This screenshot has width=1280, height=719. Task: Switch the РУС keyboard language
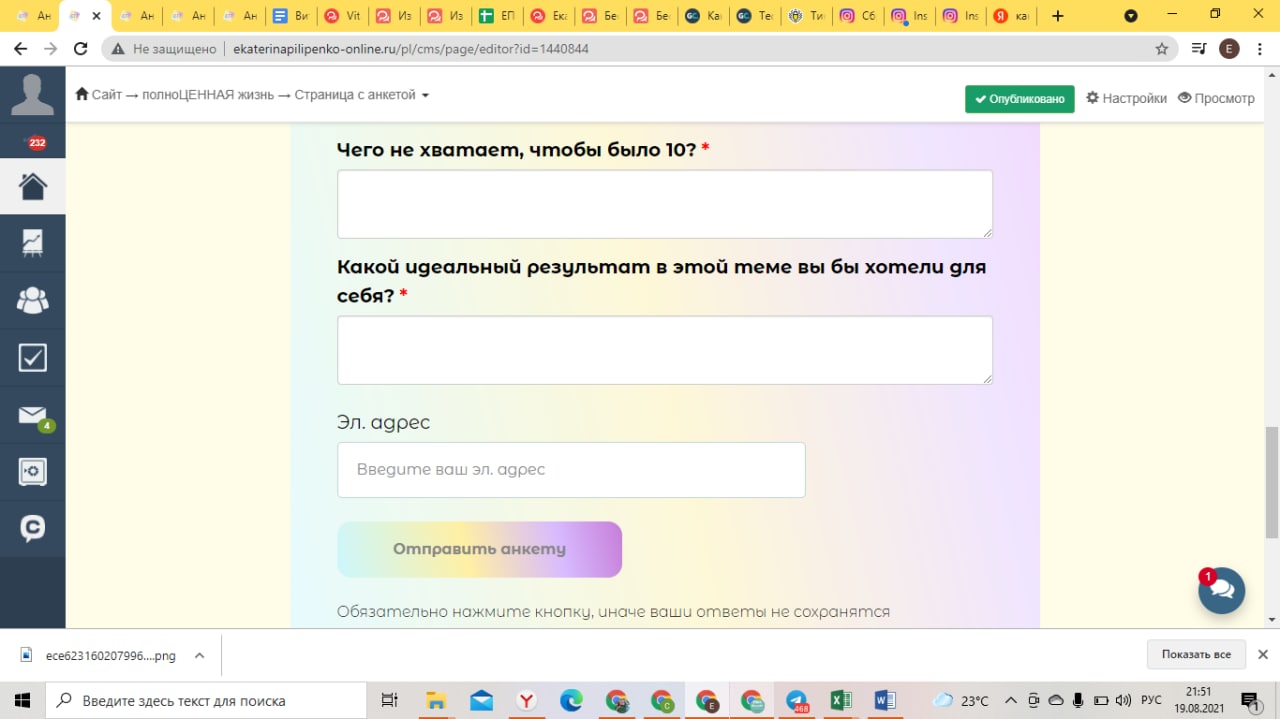(x=1152, y=700)
